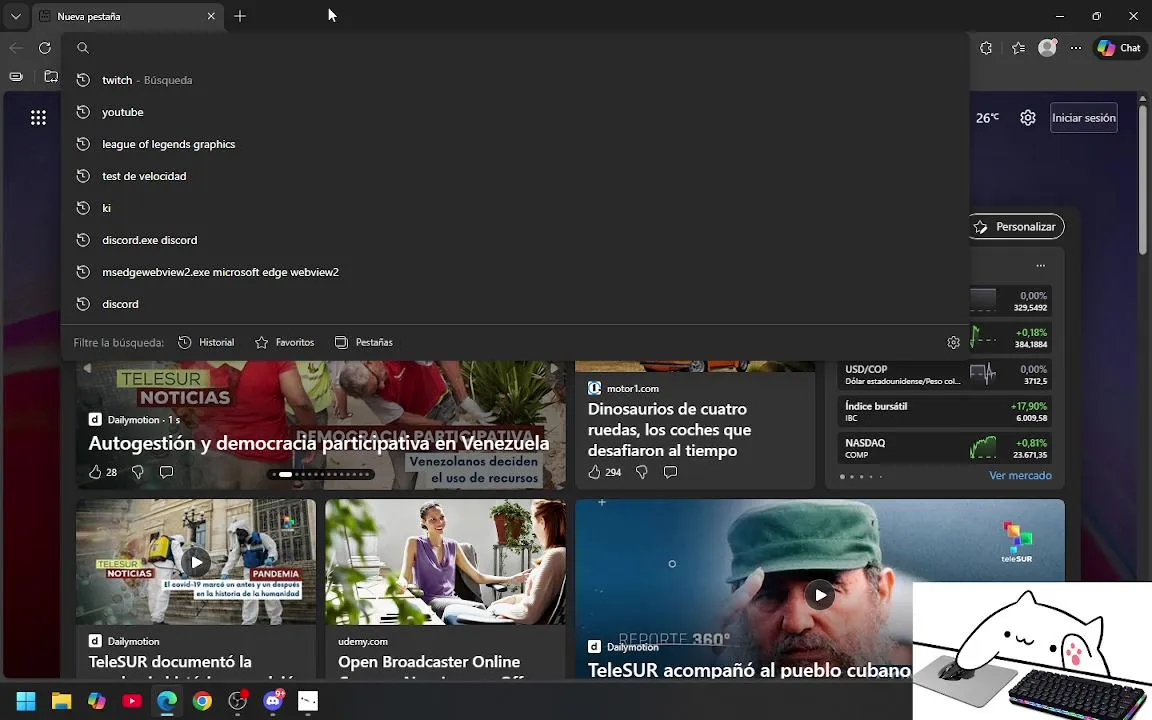
Task: Choose league of legends graphics suggestion
Action: click(514, 144)
